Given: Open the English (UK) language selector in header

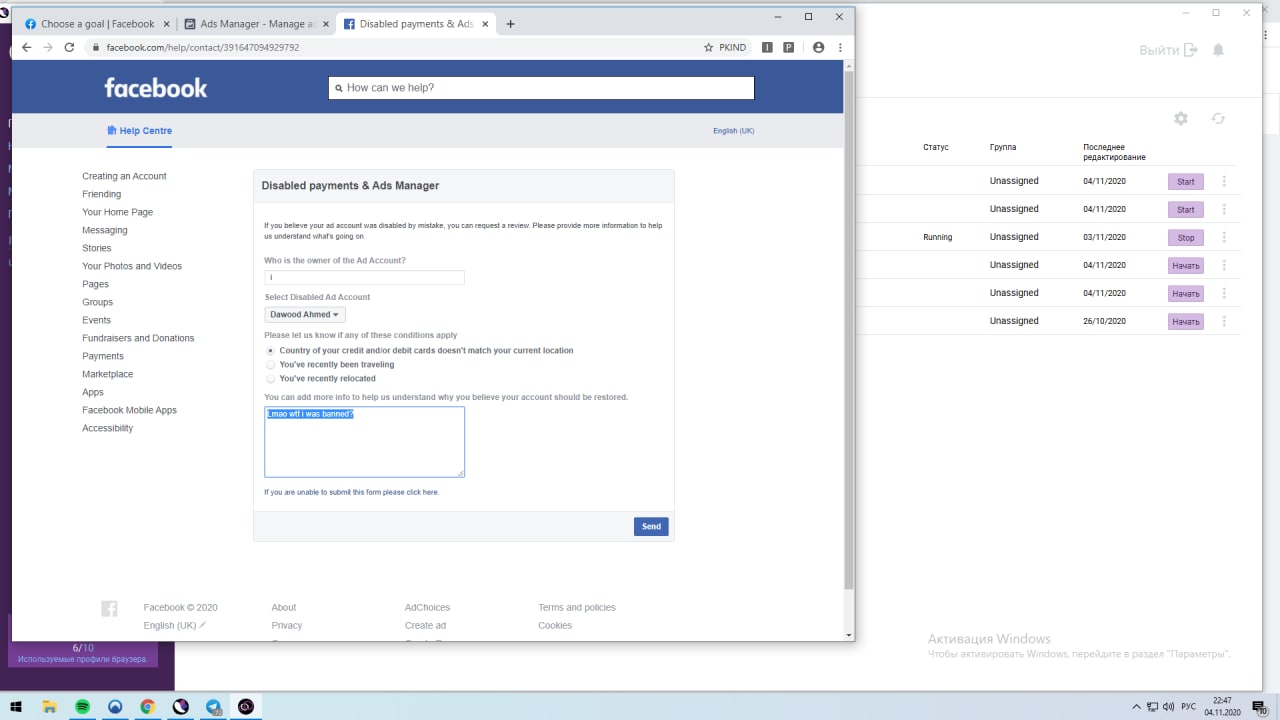Looking at the screenshot, I should click(733, 131).
